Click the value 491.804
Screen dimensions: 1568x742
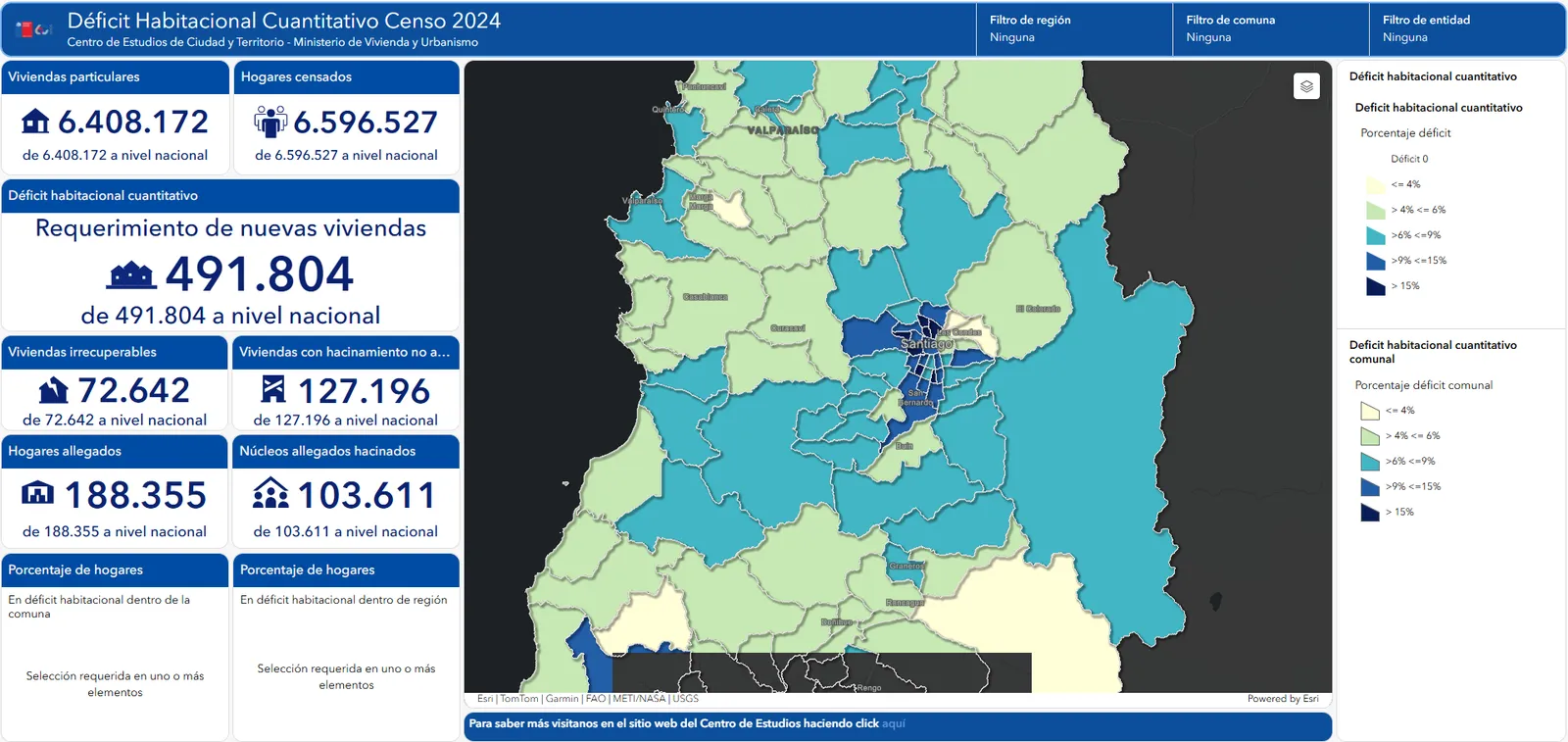tap(260, 274)
